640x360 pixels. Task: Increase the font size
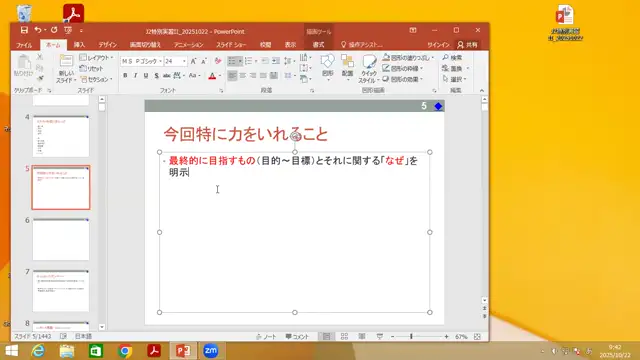(x=193, y=61)
